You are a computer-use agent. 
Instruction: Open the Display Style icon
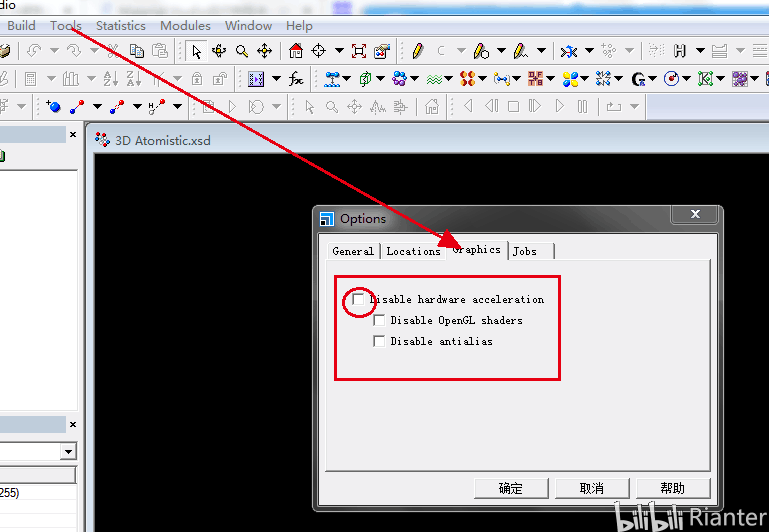click(x=382, y=51)
